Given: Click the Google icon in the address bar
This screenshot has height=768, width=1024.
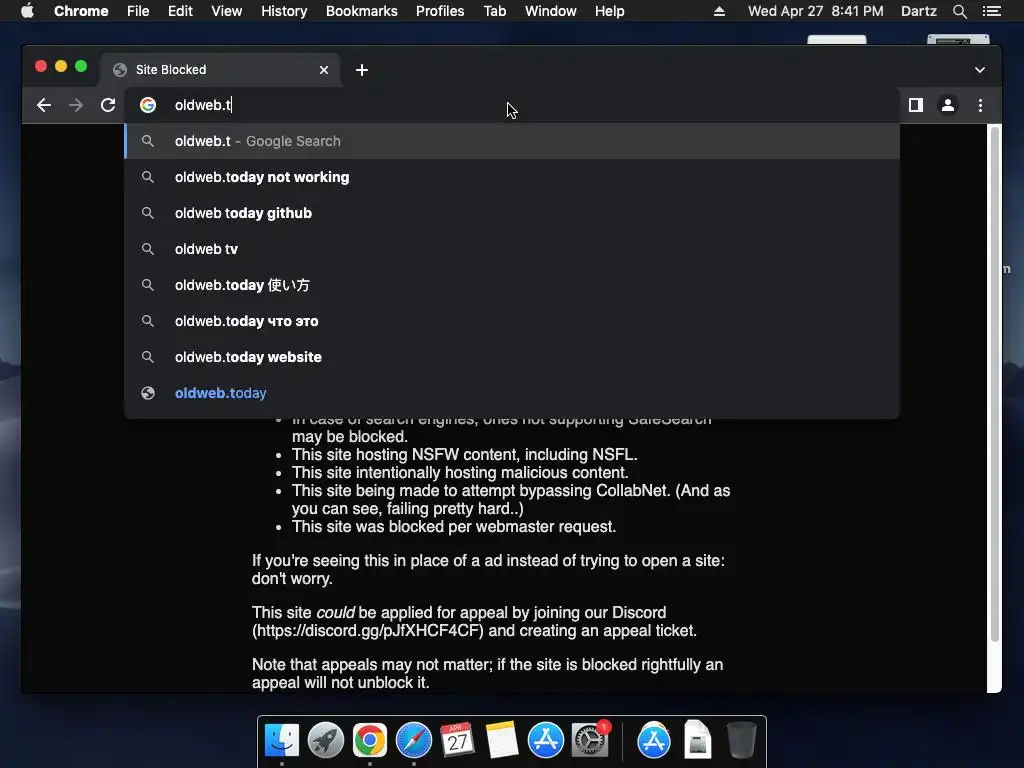Looking at the screenshot, I should (148, 105).
